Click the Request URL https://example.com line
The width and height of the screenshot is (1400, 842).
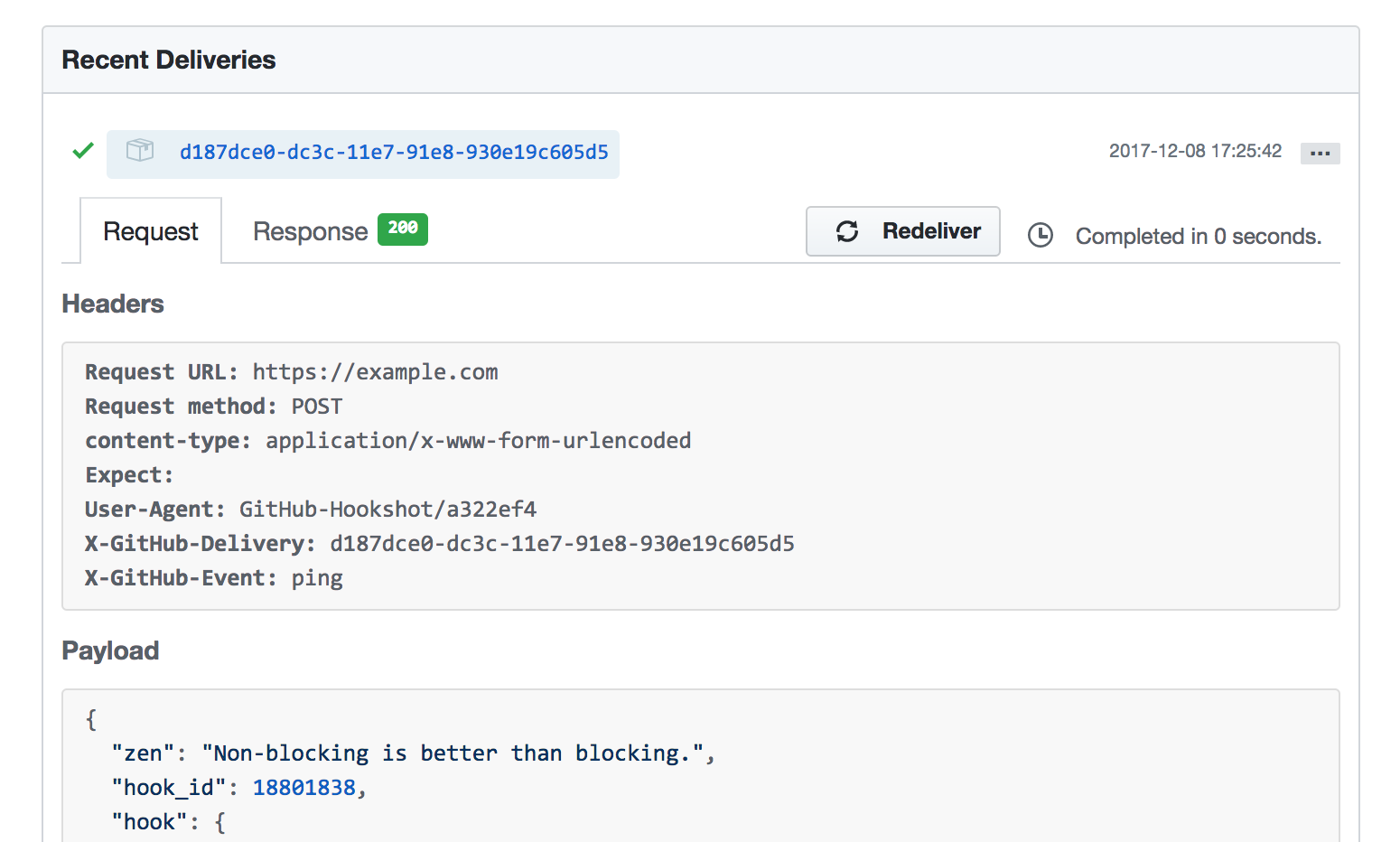click(x=292, y=372)
